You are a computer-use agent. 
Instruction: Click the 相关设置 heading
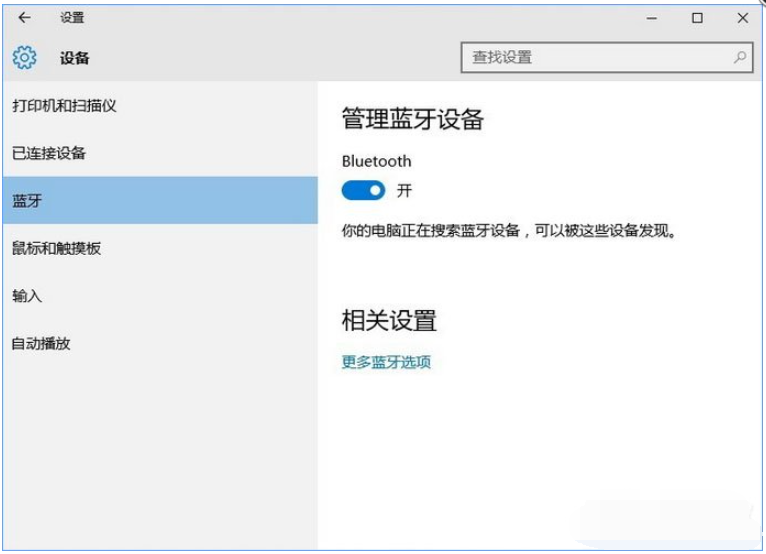coord(389,321)
